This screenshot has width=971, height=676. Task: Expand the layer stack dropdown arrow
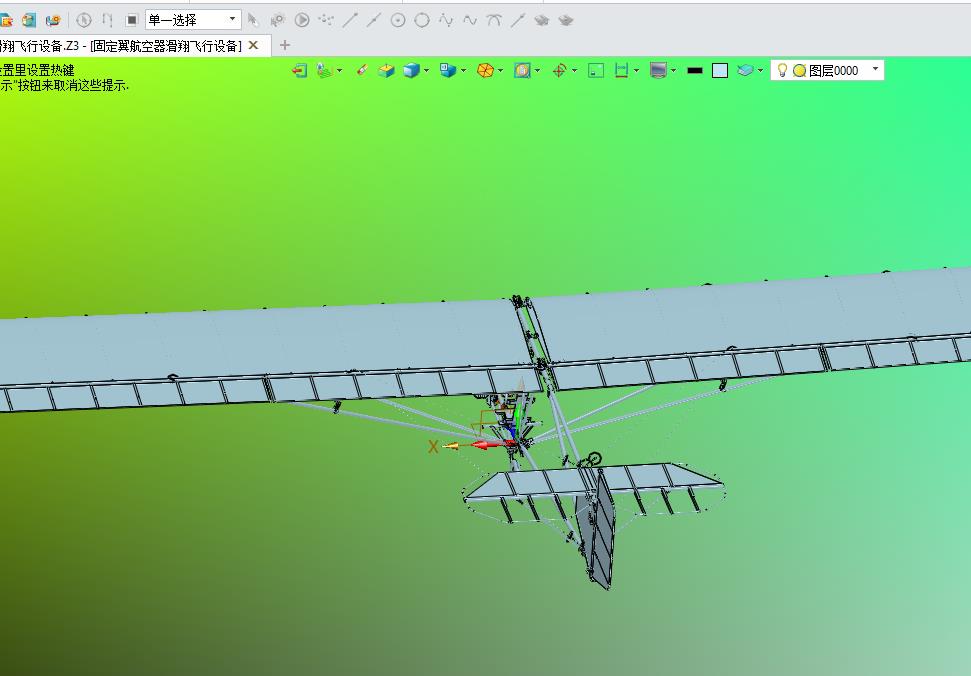(760, 71)
